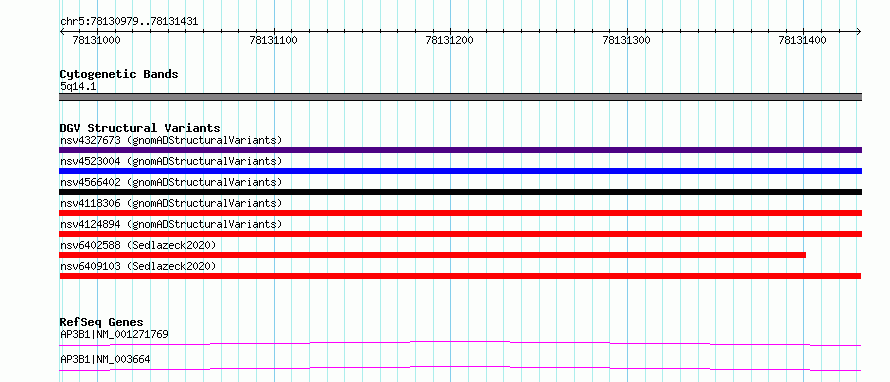The height and width of the screenshot is (382, 890).
Task: Click the nsv4566402 black variant bar
Action: point(460,192)
